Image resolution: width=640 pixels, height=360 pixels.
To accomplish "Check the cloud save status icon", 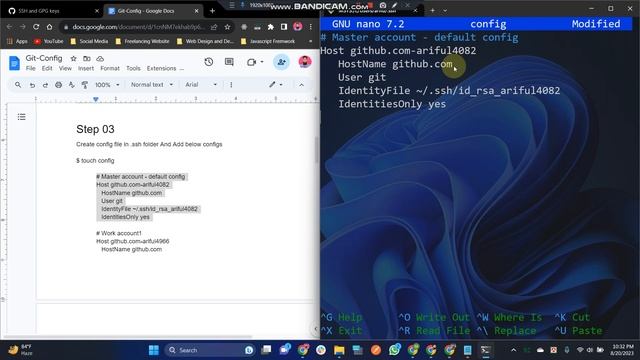I will click(100, 59).
